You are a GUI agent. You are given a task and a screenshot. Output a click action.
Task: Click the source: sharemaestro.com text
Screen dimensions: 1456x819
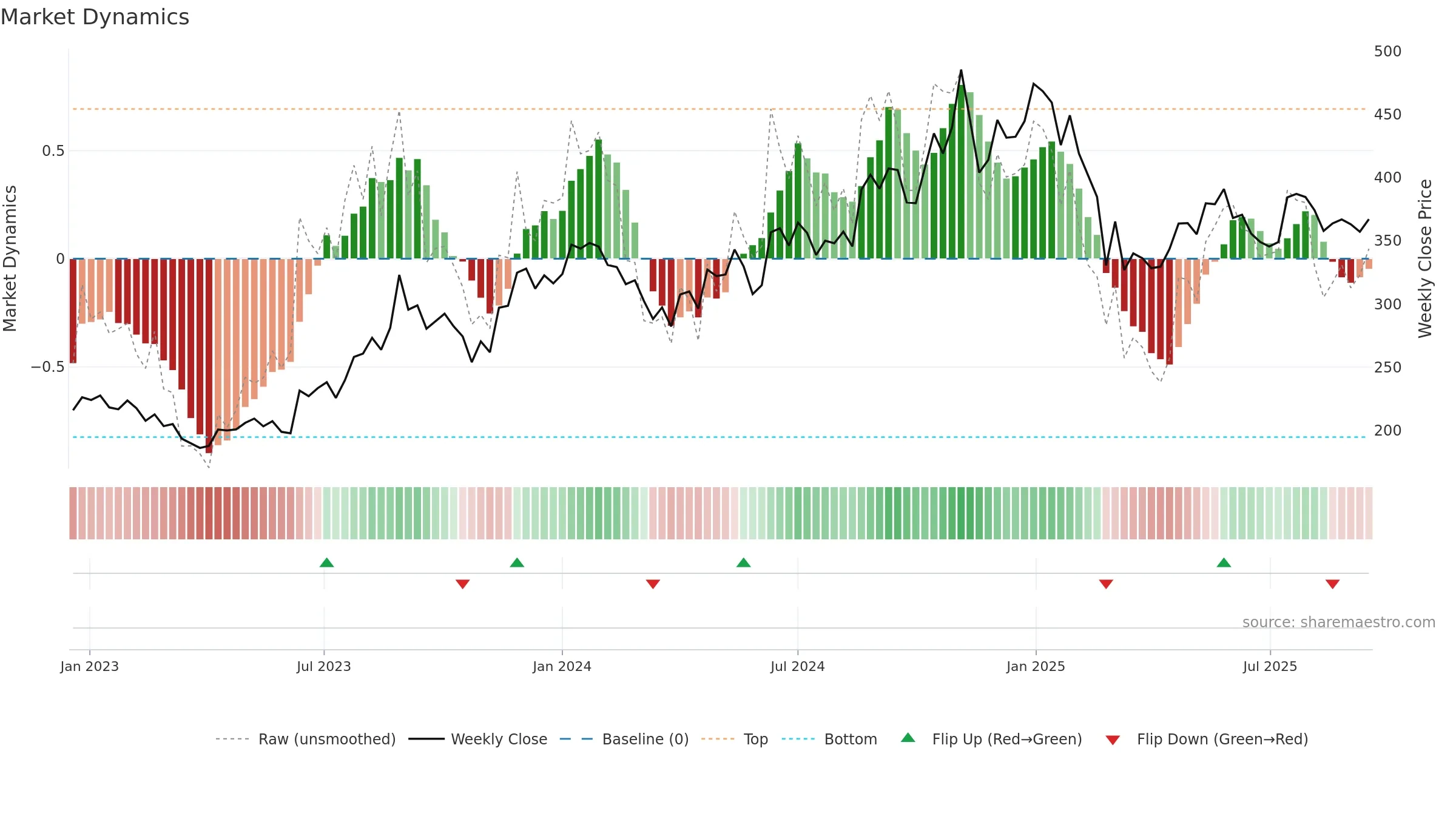(1339, 622)
